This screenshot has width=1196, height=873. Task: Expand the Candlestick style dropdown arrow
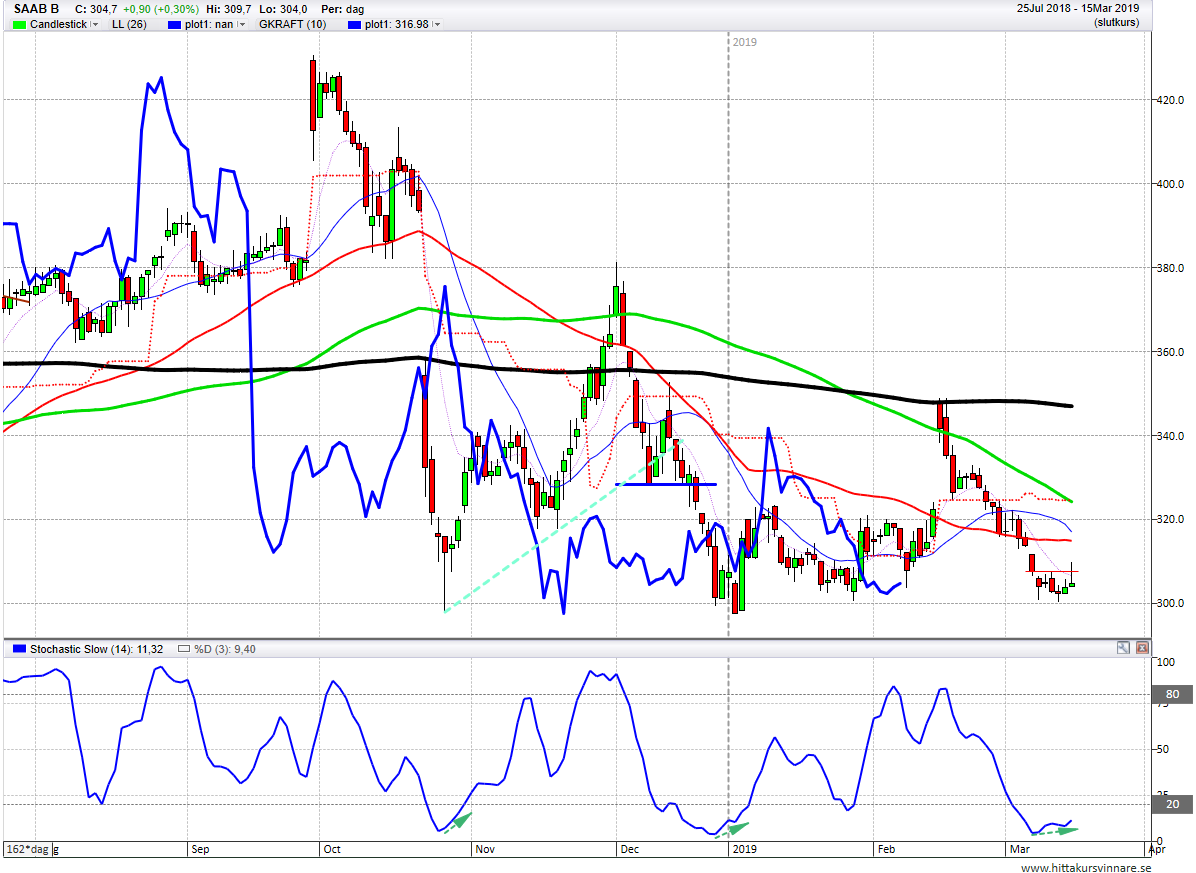pos(95,24)
